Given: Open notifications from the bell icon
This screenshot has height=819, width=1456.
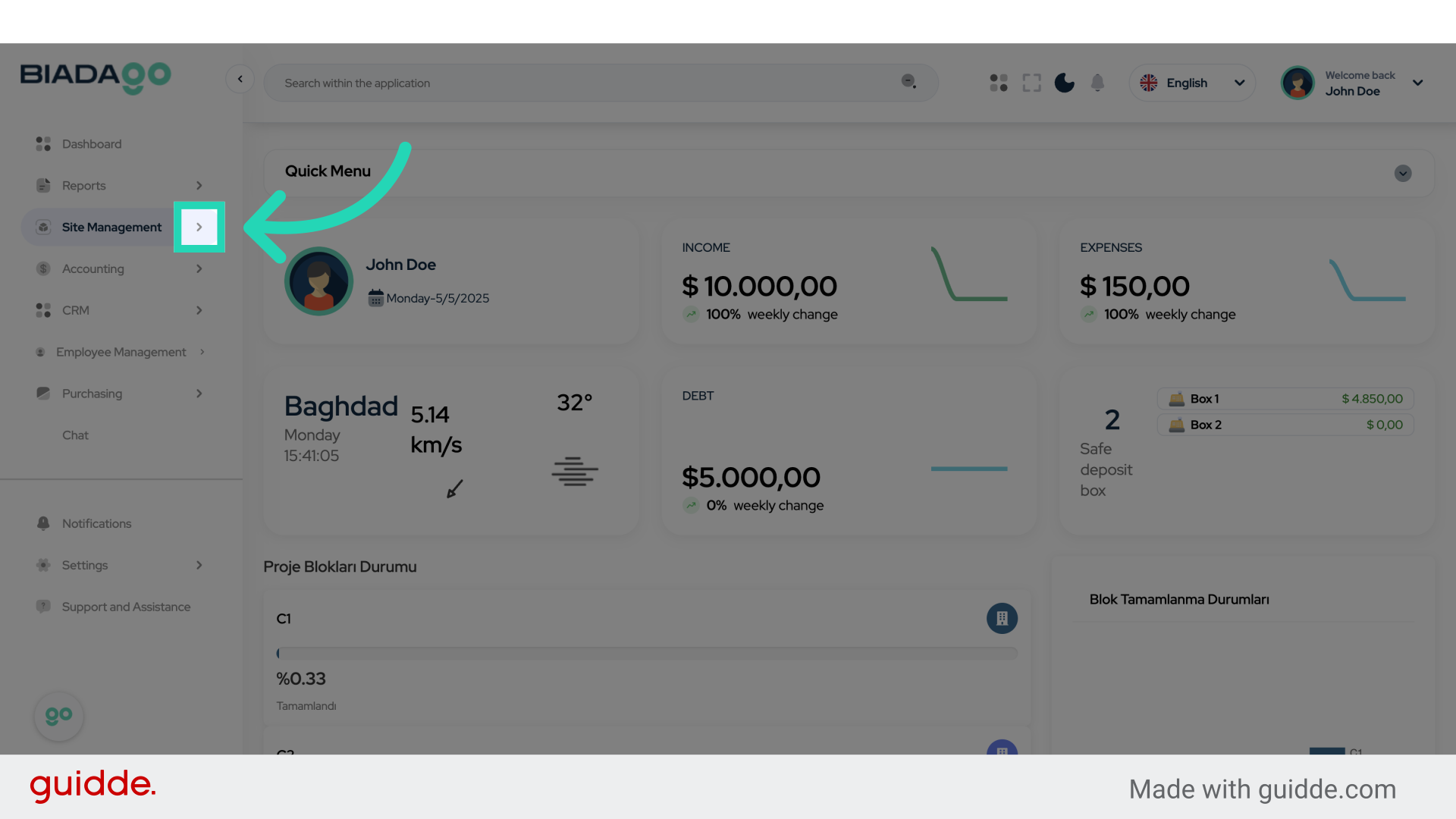Looking at the screenshot, I should (1097, 83).
